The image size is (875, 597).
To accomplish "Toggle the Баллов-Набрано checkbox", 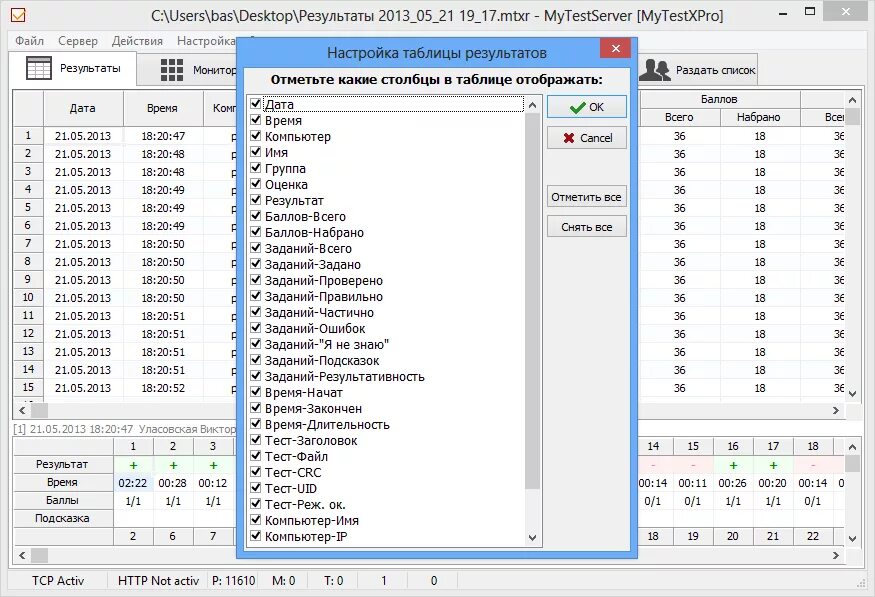I will click(256, 232).
